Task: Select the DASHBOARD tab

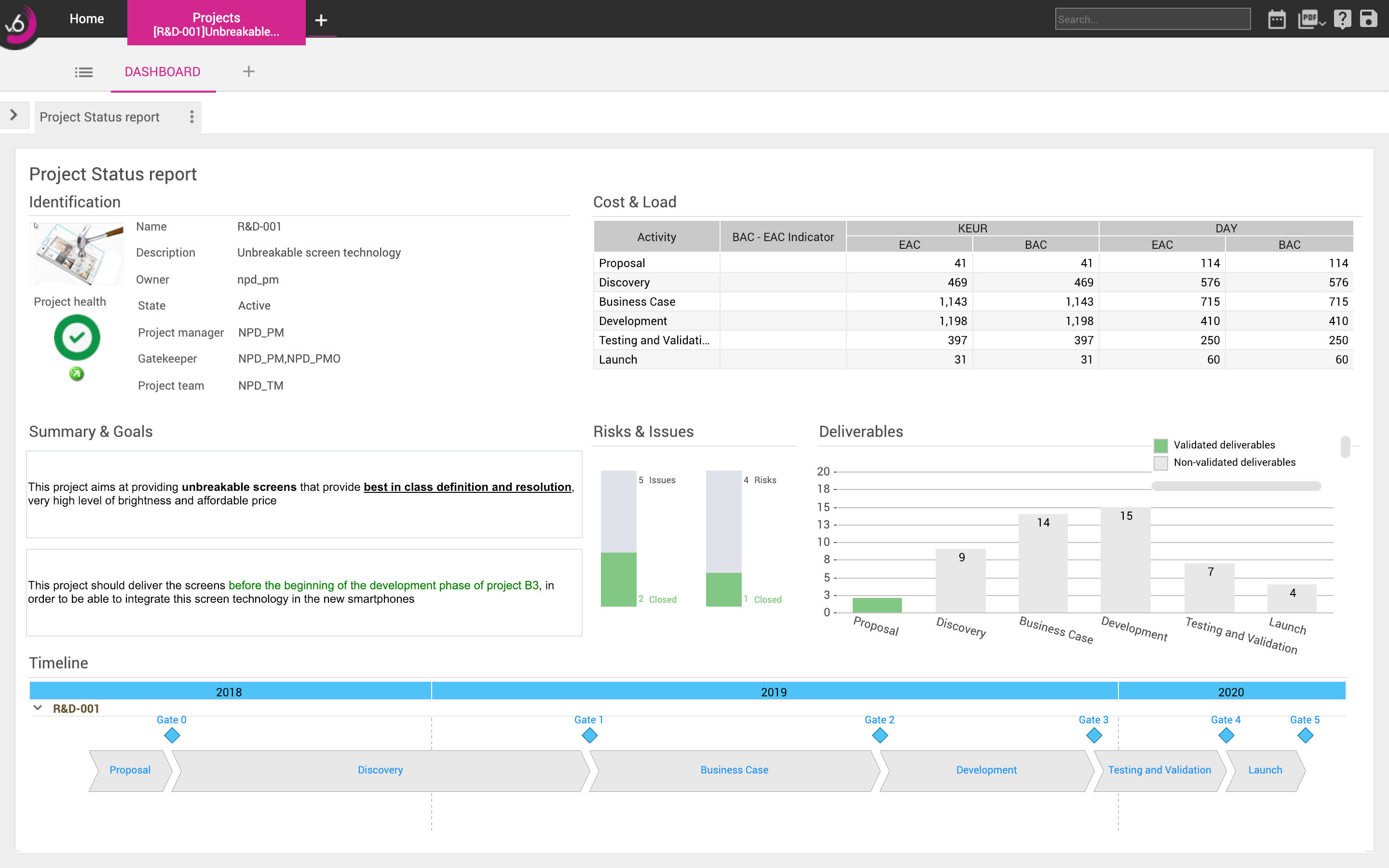Action: [163, 72]
